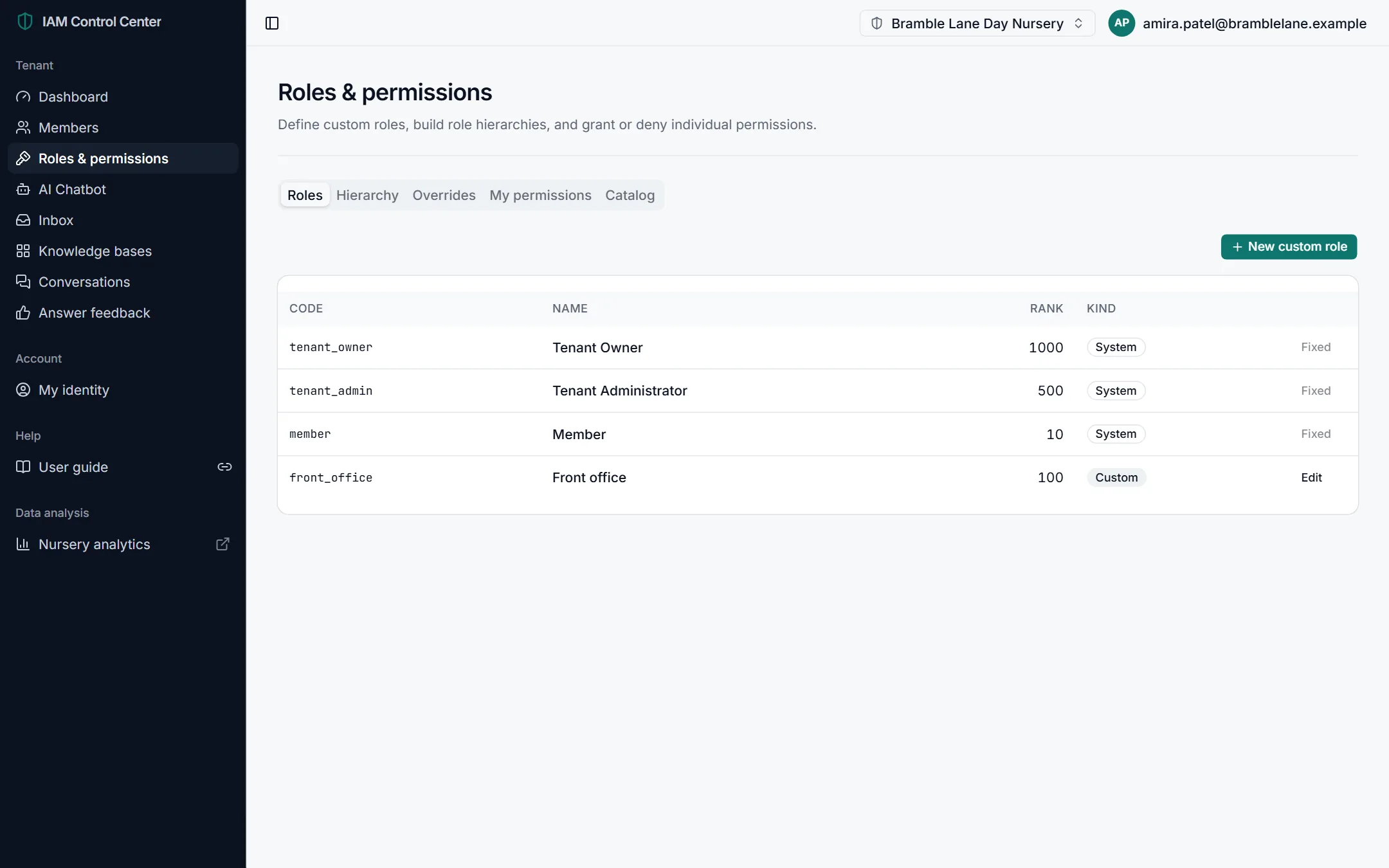This screenshot has height=868, width=1389.
Task: Go to Dashboard in the sidebar
Action: [x=123, y=96]
